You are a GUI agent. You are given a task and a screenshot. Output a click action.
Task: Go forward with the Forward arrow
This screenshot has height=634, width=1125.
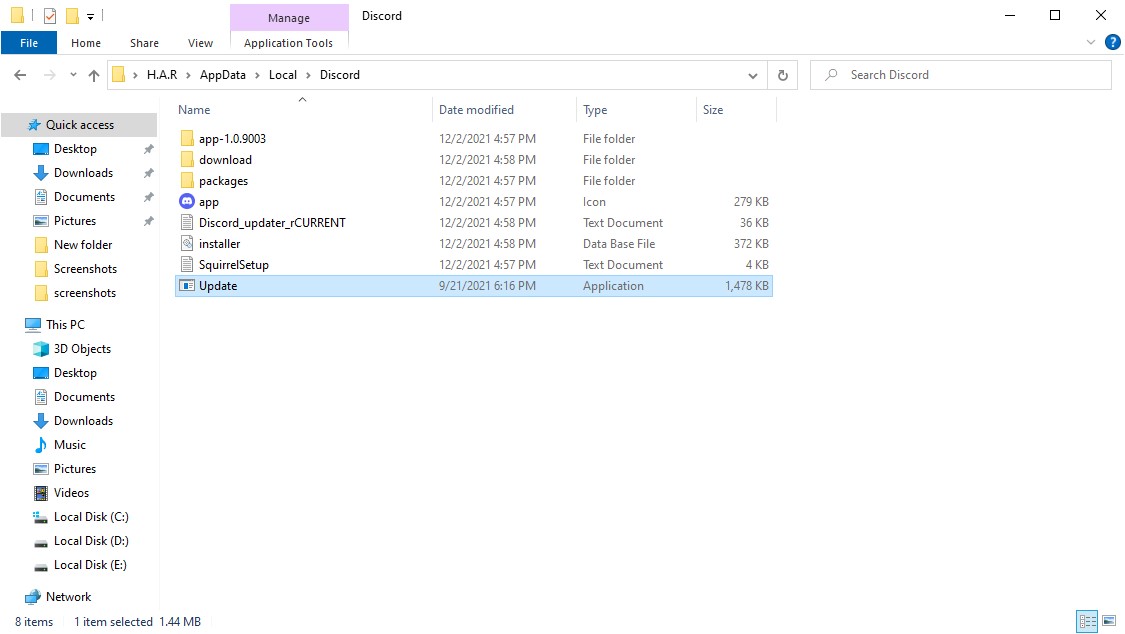(49, 75)
